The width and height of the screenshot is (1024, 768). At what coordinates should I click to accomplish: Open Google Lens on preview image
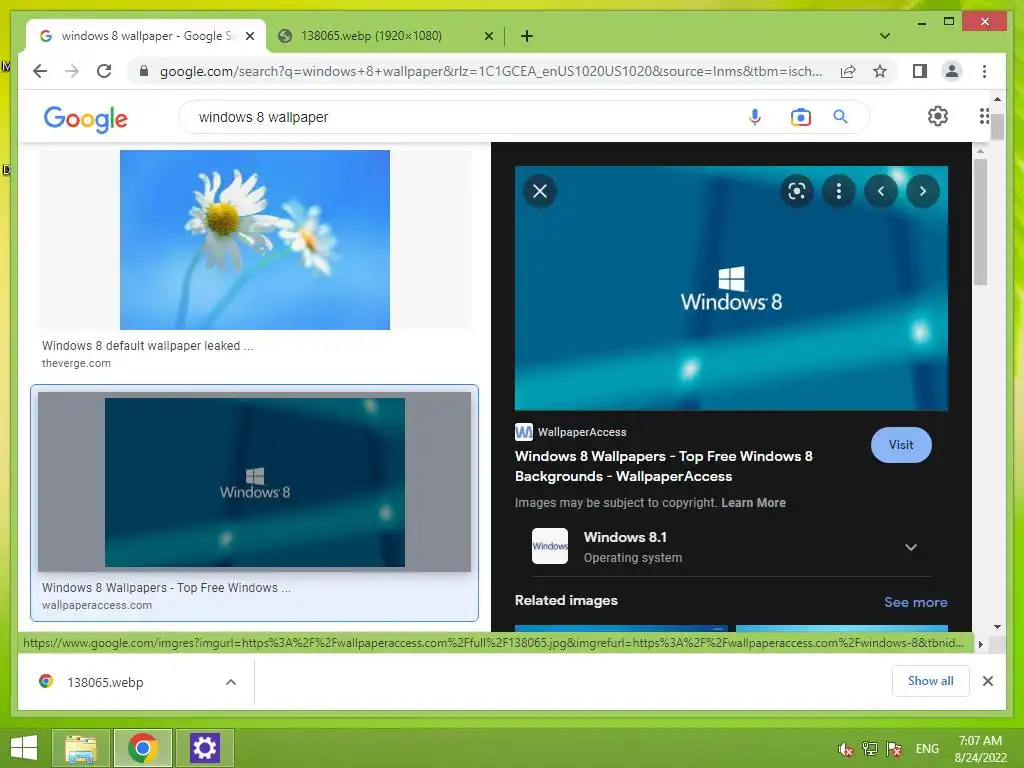pos(796,191)
